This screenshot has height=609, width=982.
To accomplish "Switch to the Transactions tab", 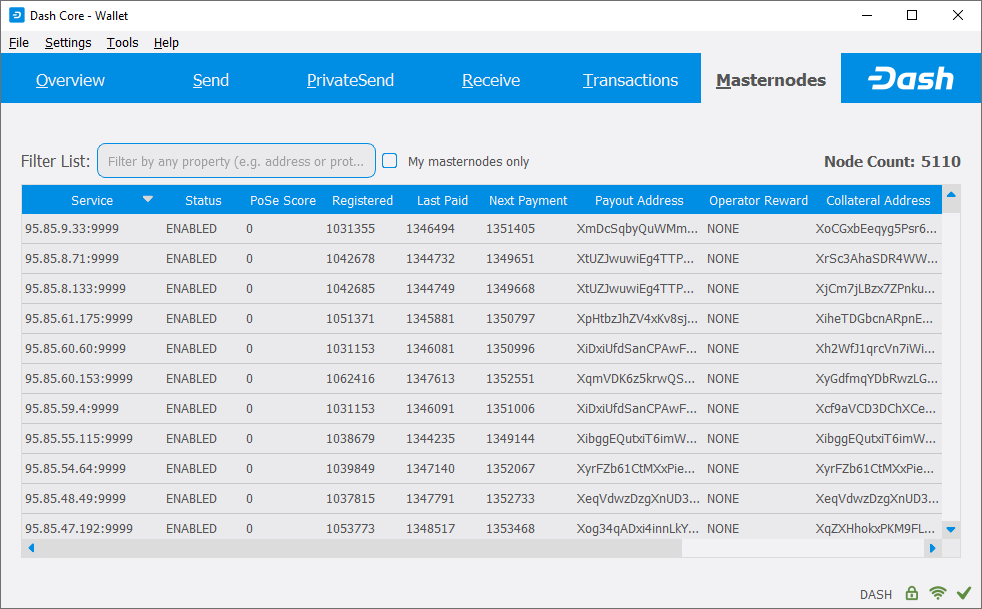I will 630,80.
